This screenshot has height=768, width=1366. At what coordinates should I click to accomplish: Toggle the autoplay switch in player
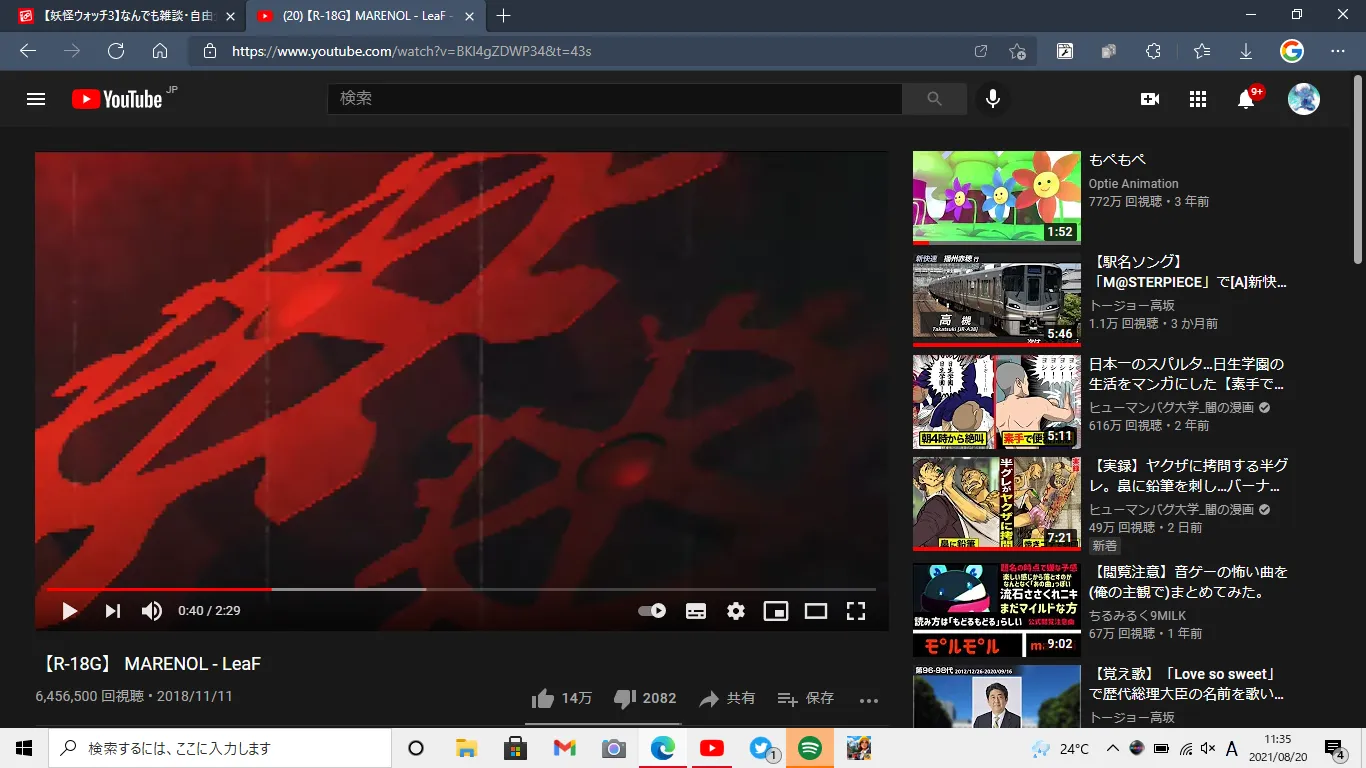click(x=652, y=611)
